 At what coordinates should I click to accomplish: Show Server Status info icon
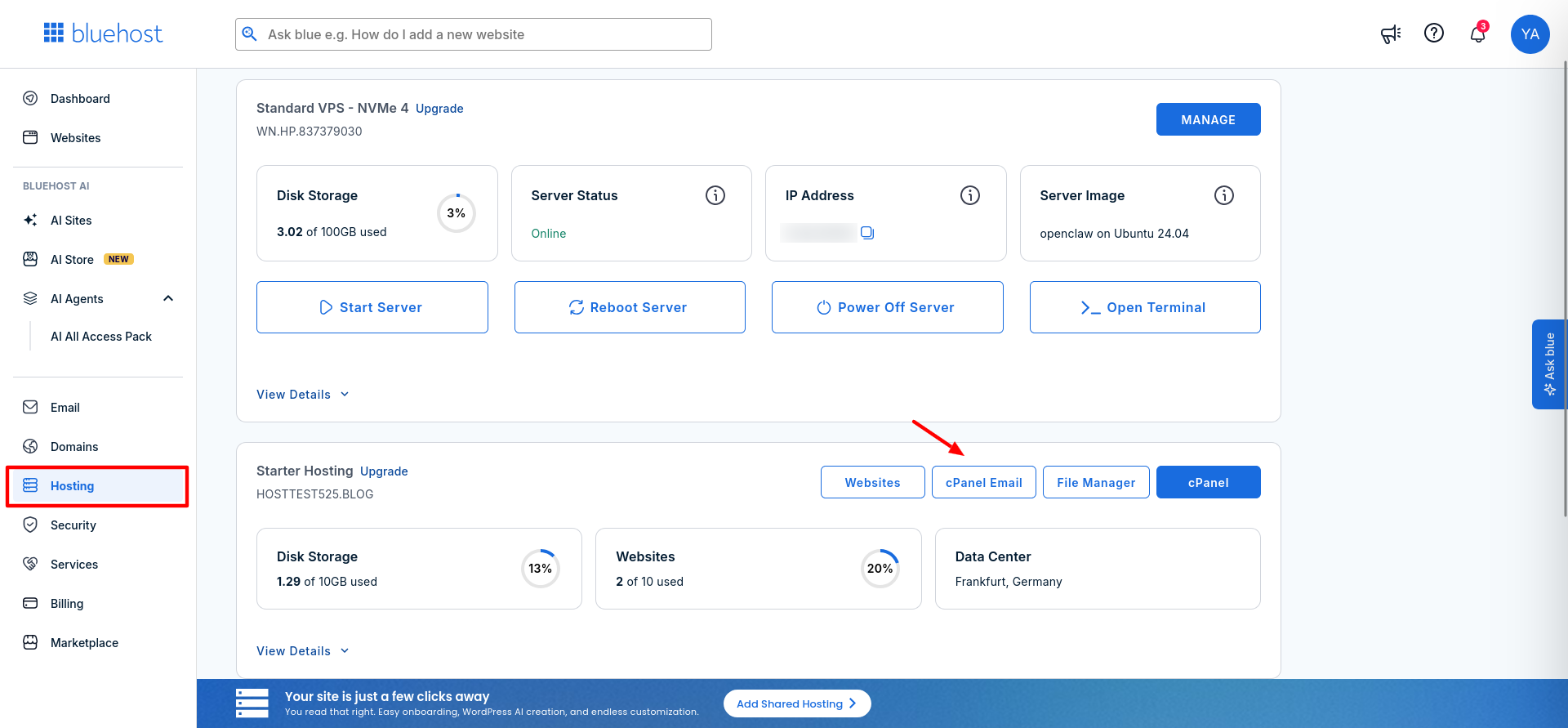tap(715, 195)
